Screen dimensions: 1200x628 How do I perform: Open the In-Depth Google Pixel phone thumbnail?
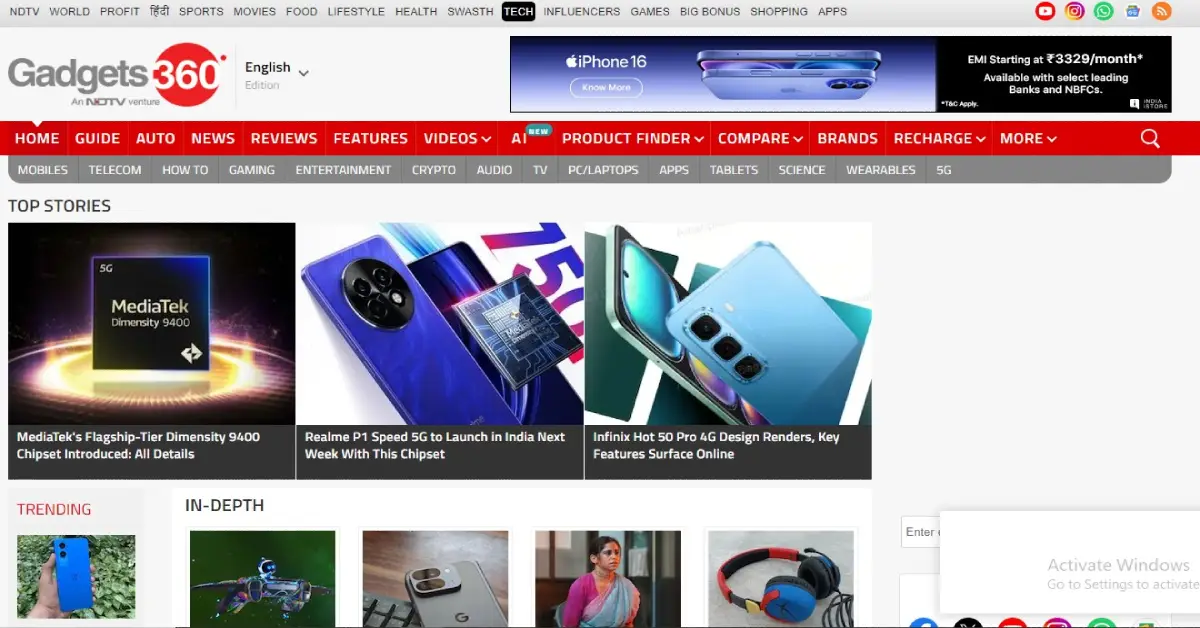[435, 579]
